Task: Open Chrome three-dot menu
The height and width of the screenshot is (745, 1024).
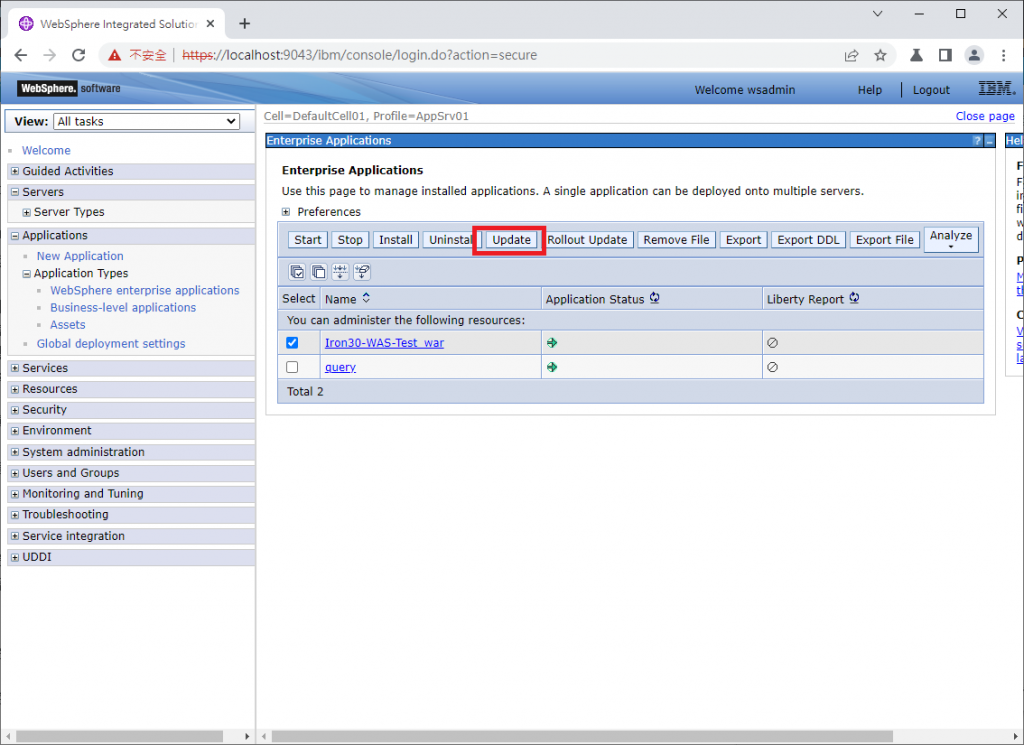Action: pyautogui.click(x=1004, y=55)
